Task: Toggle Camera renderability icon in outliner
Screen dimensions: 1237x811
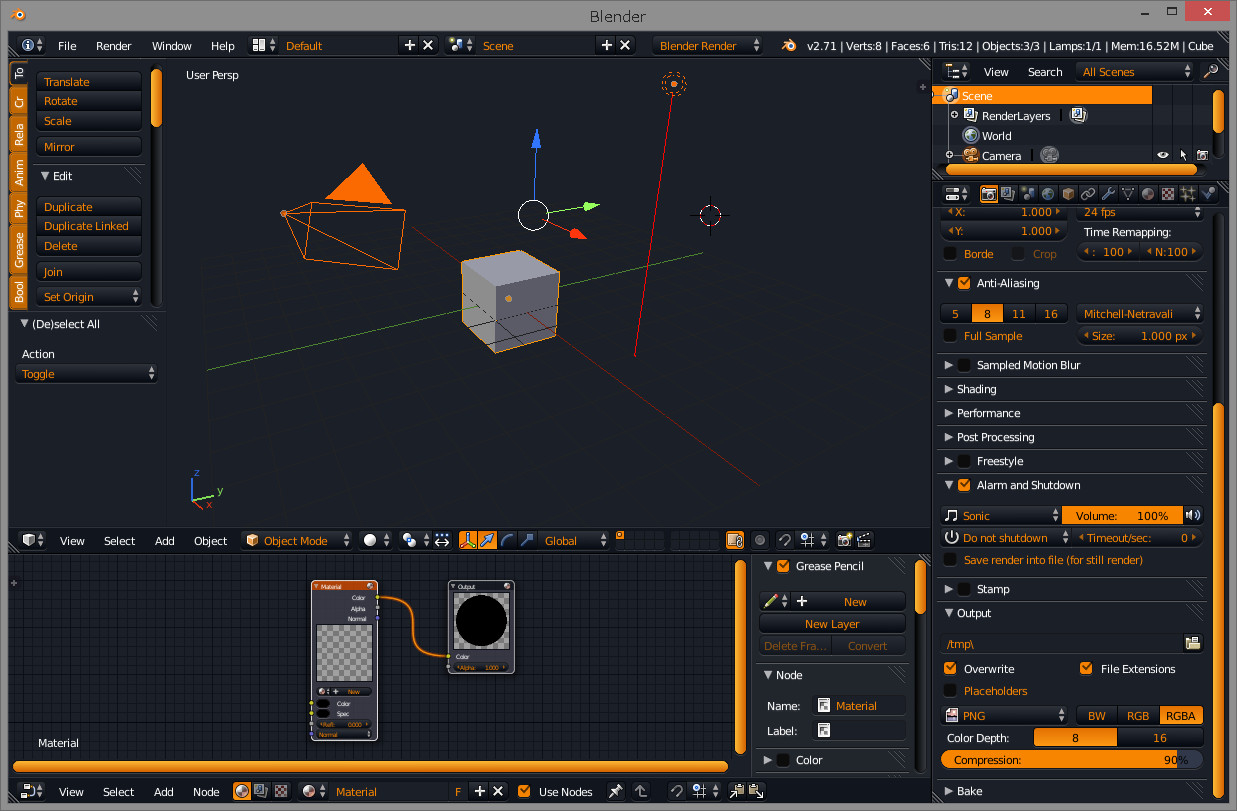Action: 1202,156
